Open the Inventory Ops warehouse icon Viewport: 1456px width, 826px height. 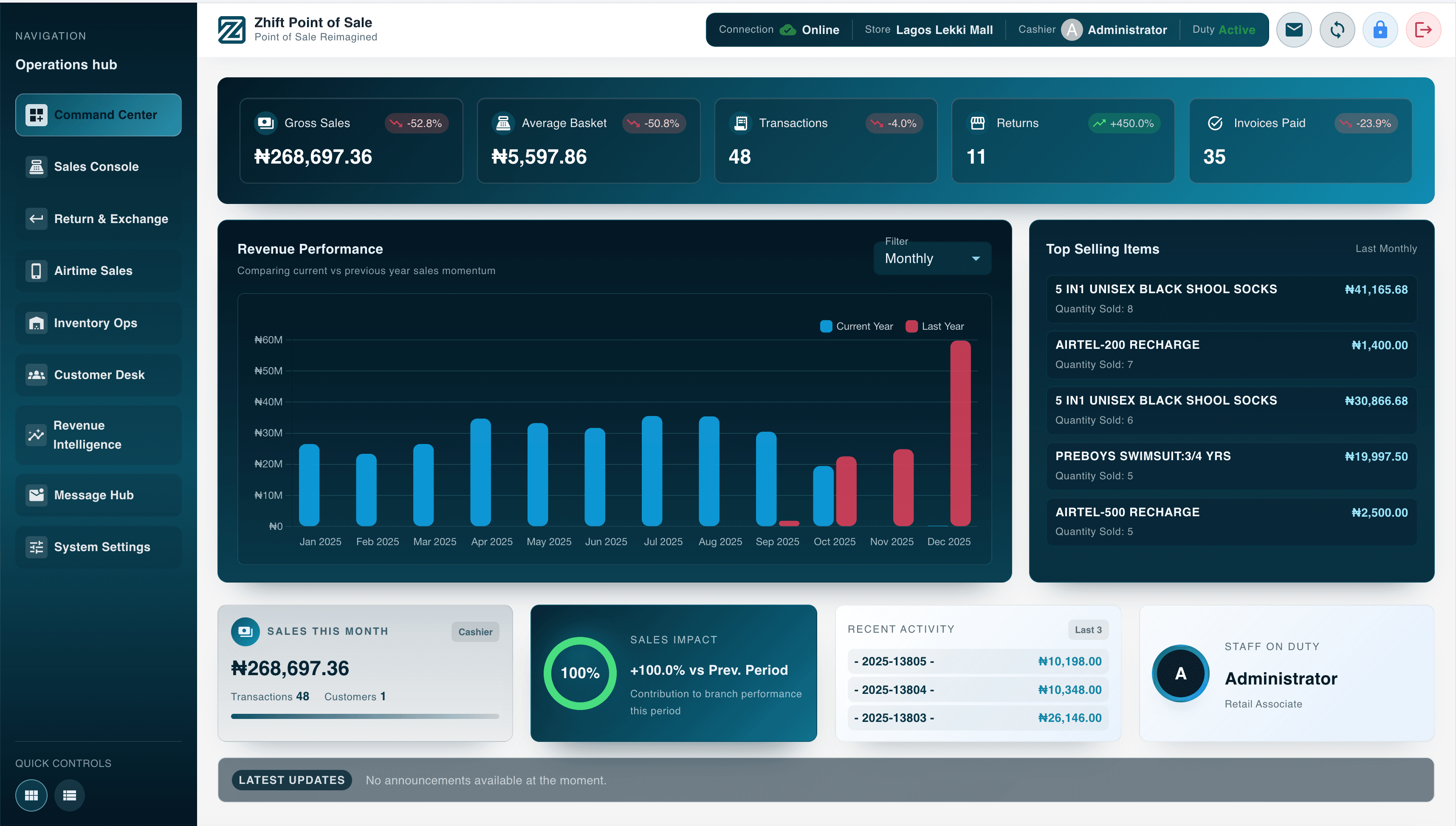36,323
